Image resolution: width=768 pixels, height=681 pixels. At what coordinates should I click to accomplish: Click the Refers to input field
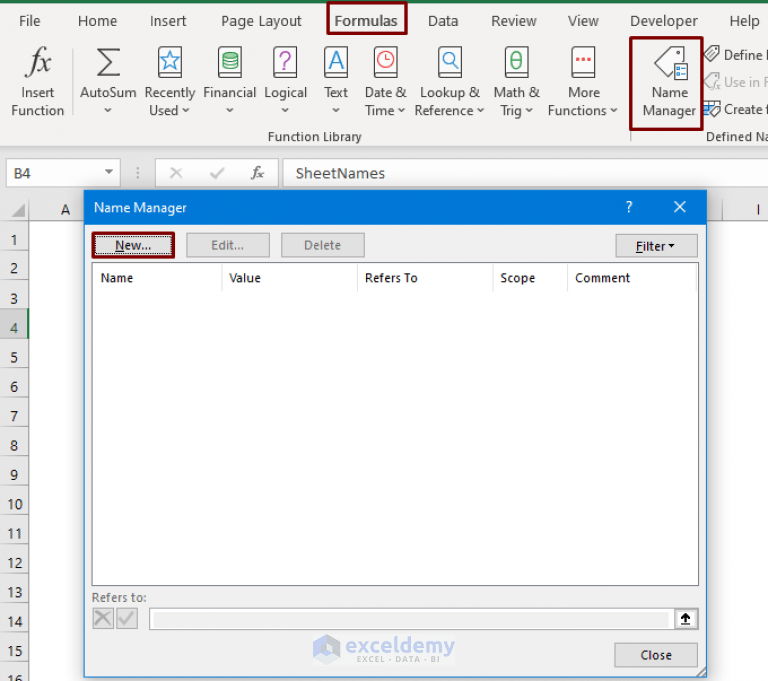(411, 619)
